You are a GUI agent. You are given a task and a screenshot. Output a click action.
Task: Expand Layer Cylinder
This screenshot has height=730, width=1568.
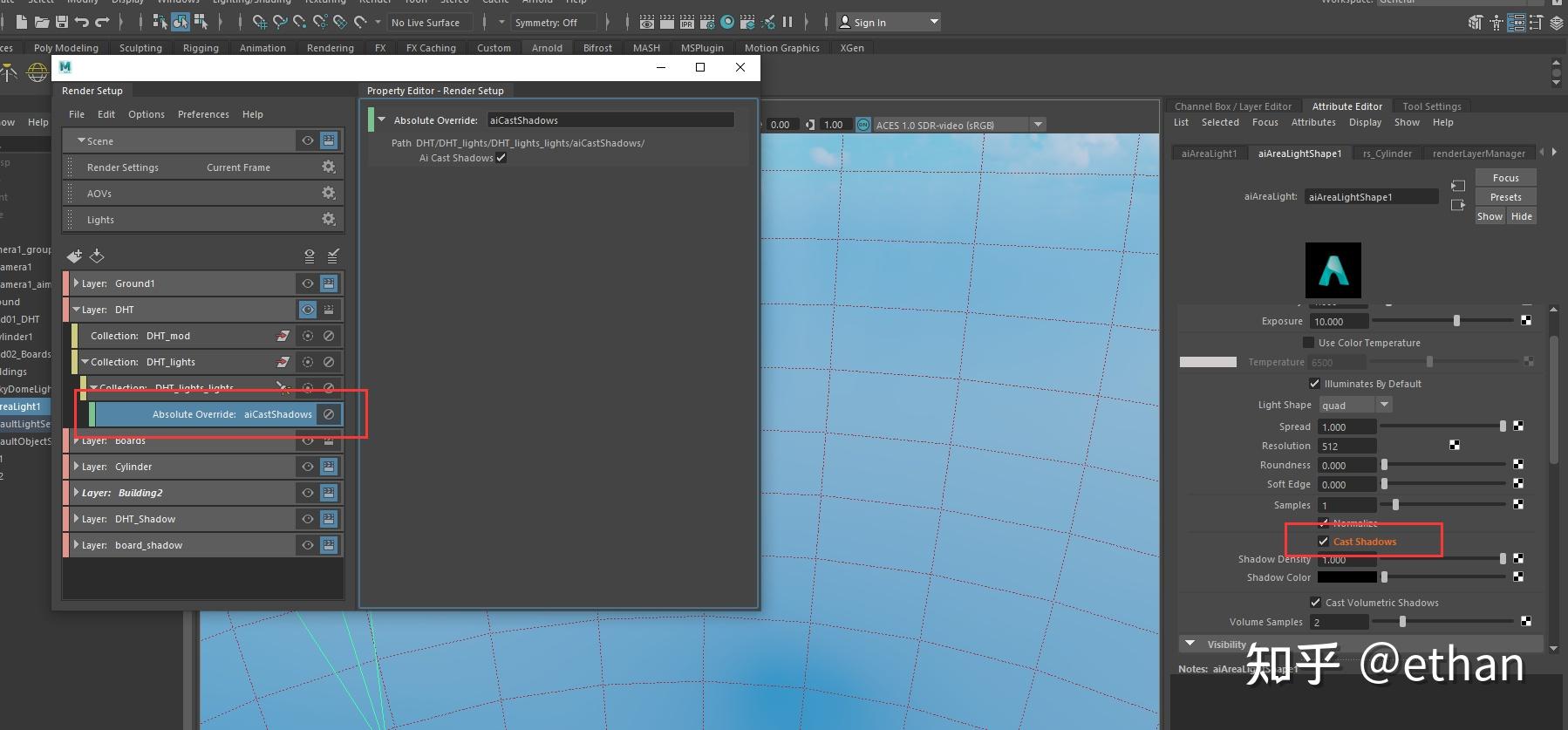point(77,467)
